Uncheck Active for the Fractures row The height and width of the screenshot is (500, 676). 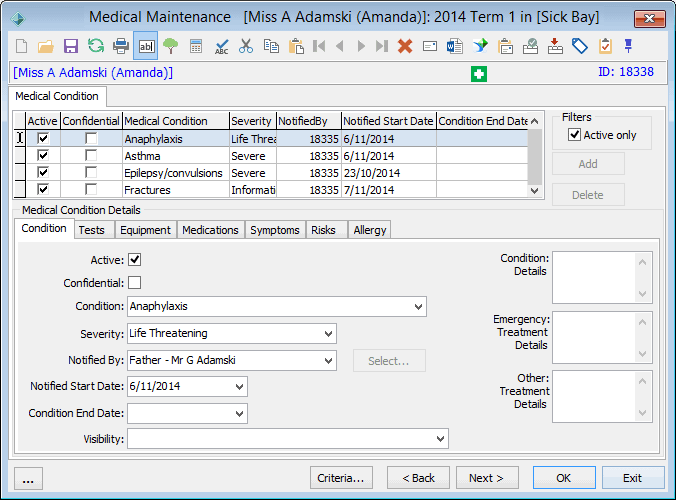click(x=43, y=189)
